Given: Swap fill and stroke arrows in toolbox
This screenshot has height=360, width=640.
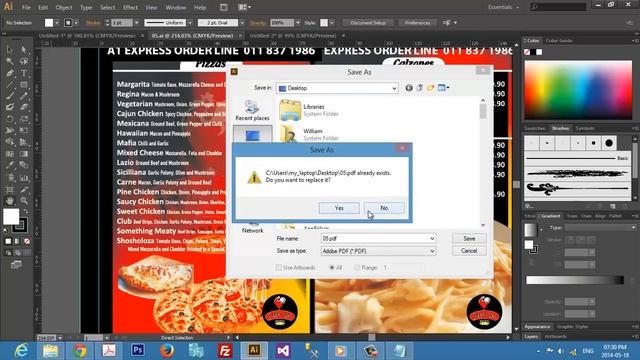Looking at the screenshot, I should pyautogui.click(x=25, y=211).
